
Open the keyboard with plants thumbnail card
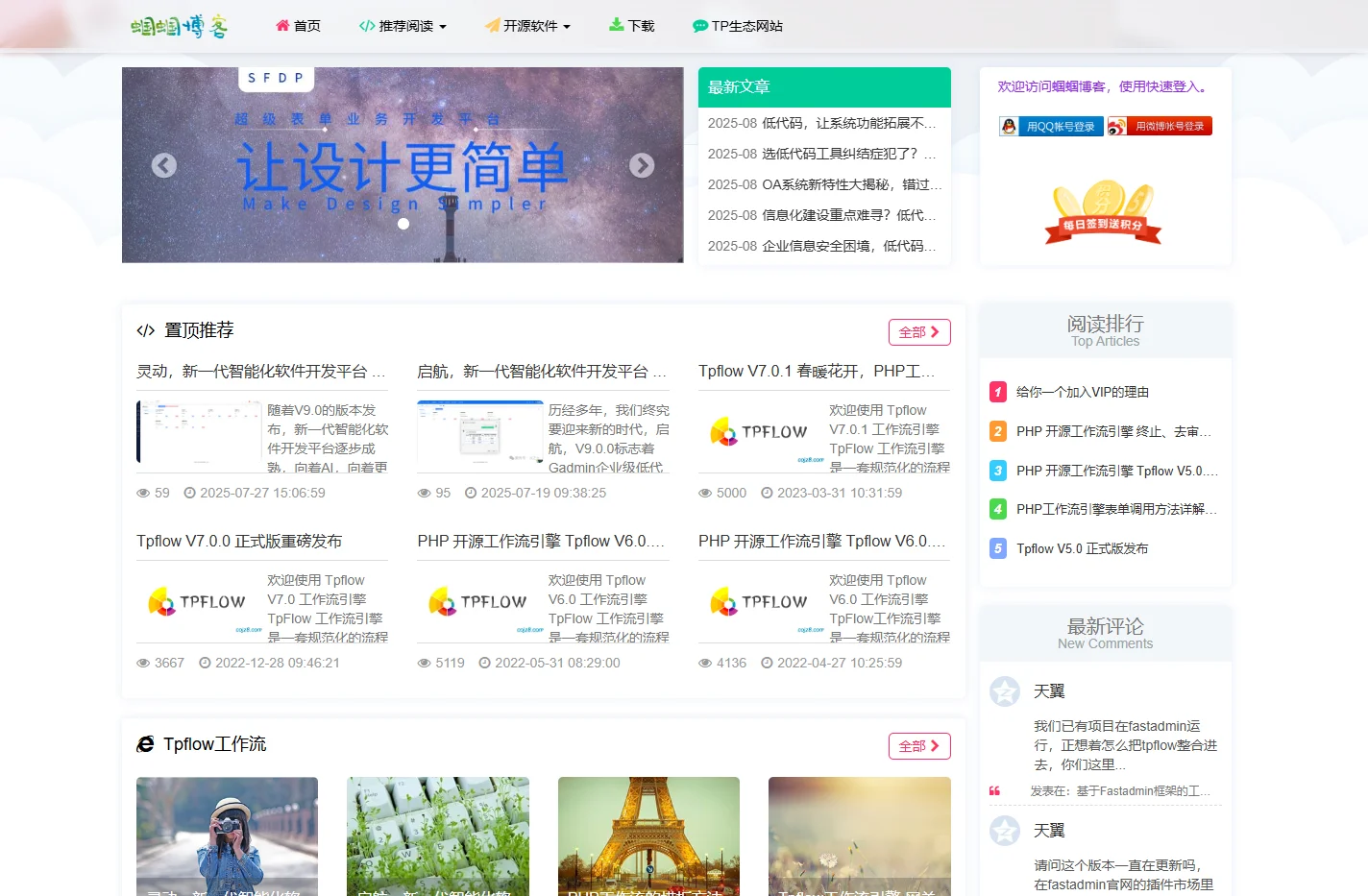(438, 836)
